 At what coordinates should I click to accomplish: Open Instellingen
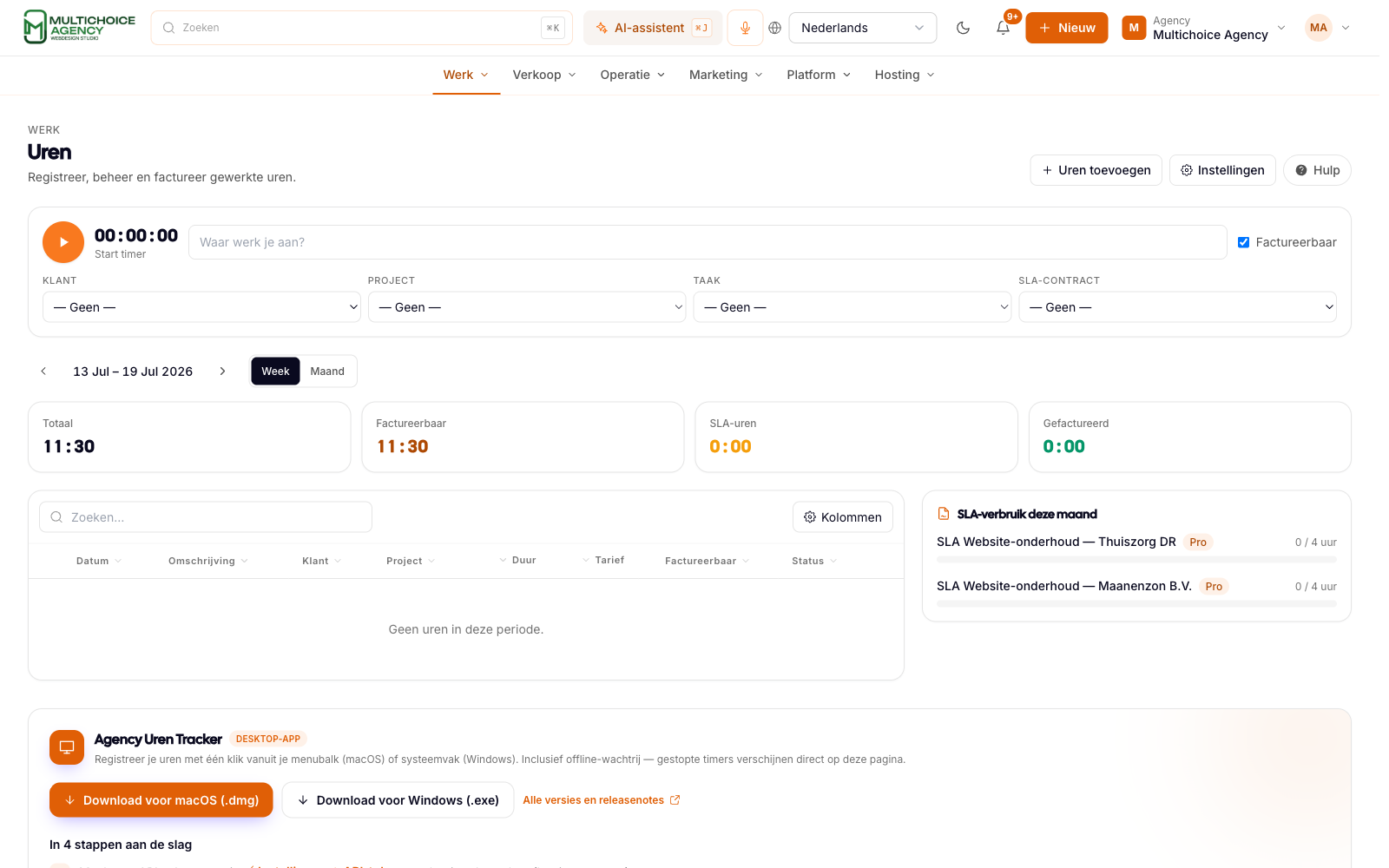click(x=1223, y=170)
